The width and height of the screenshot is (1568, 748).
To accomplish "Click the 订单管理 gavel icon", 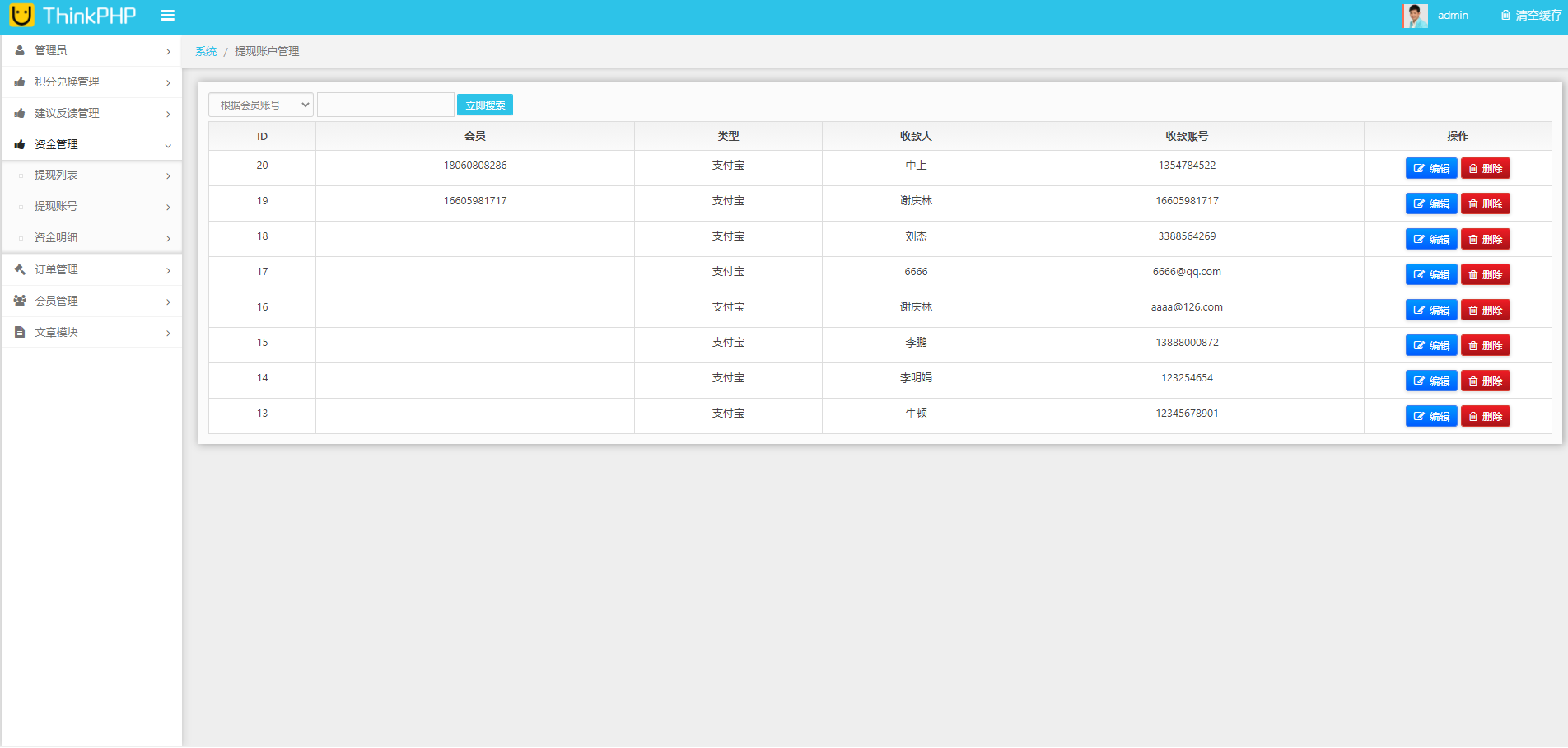I will click(20, 269).
